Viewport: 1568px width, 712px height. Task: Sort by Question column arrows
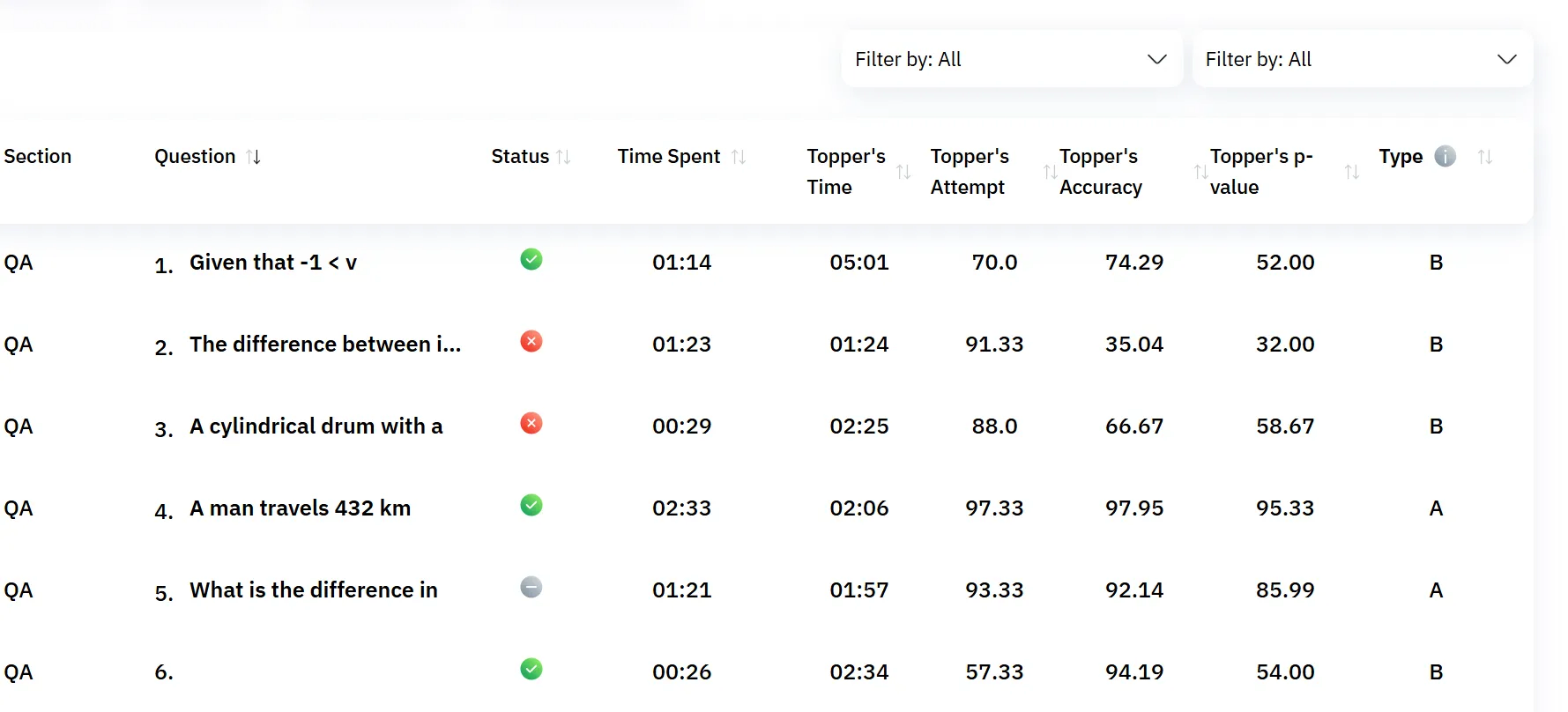click(254, 157)
